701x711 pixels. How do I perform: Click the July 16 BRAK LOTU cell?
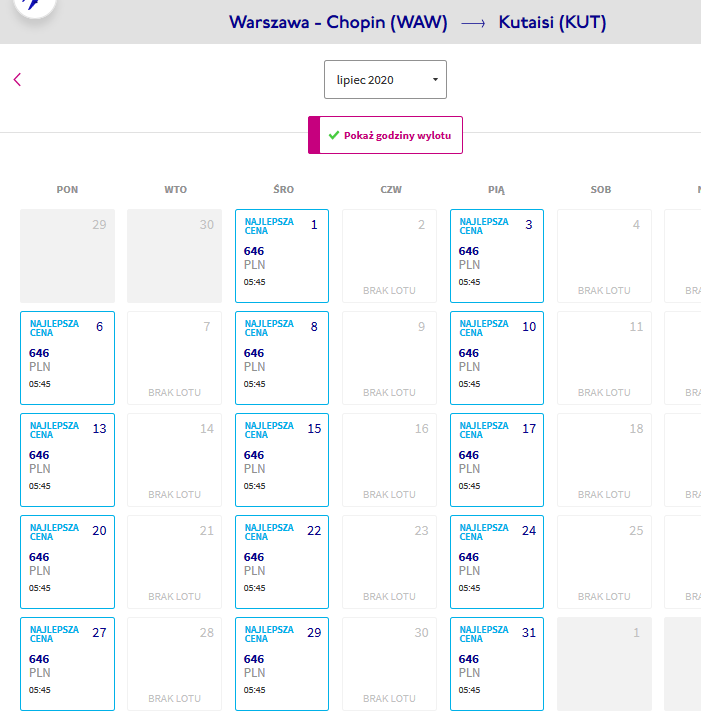pos(389,460)
